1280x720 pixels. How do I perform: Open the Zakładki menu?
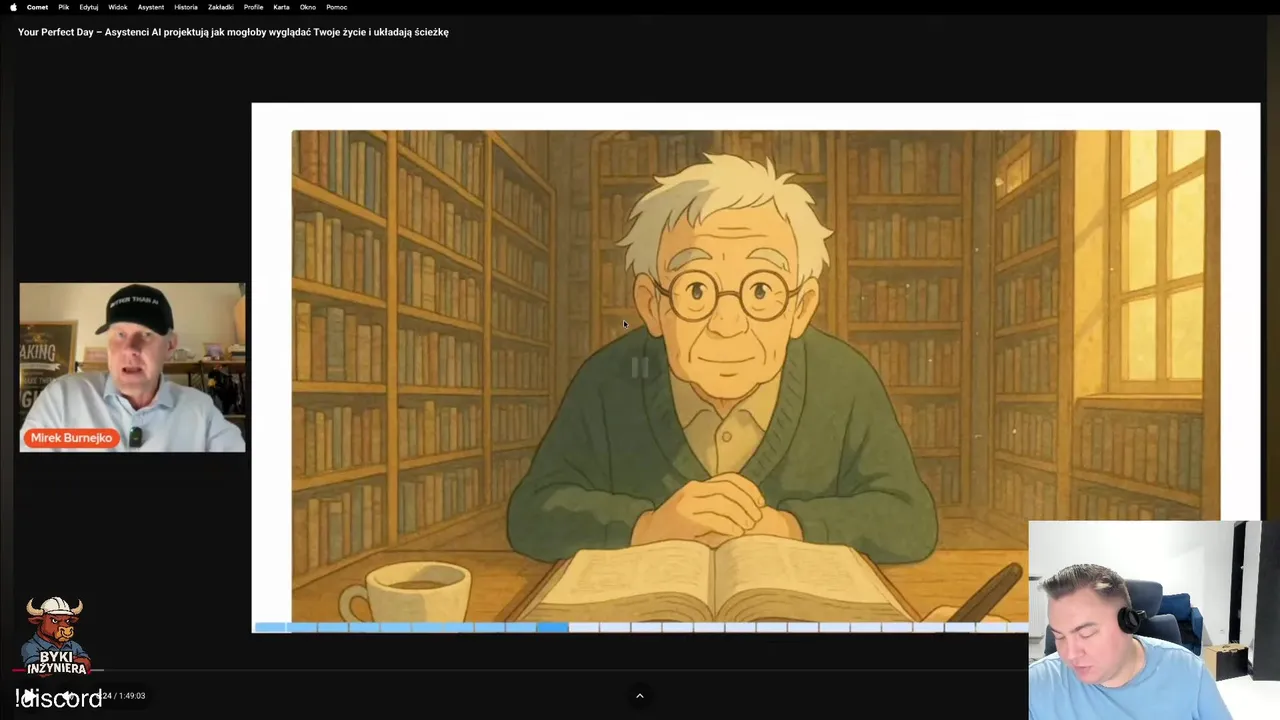pos(221,7)
